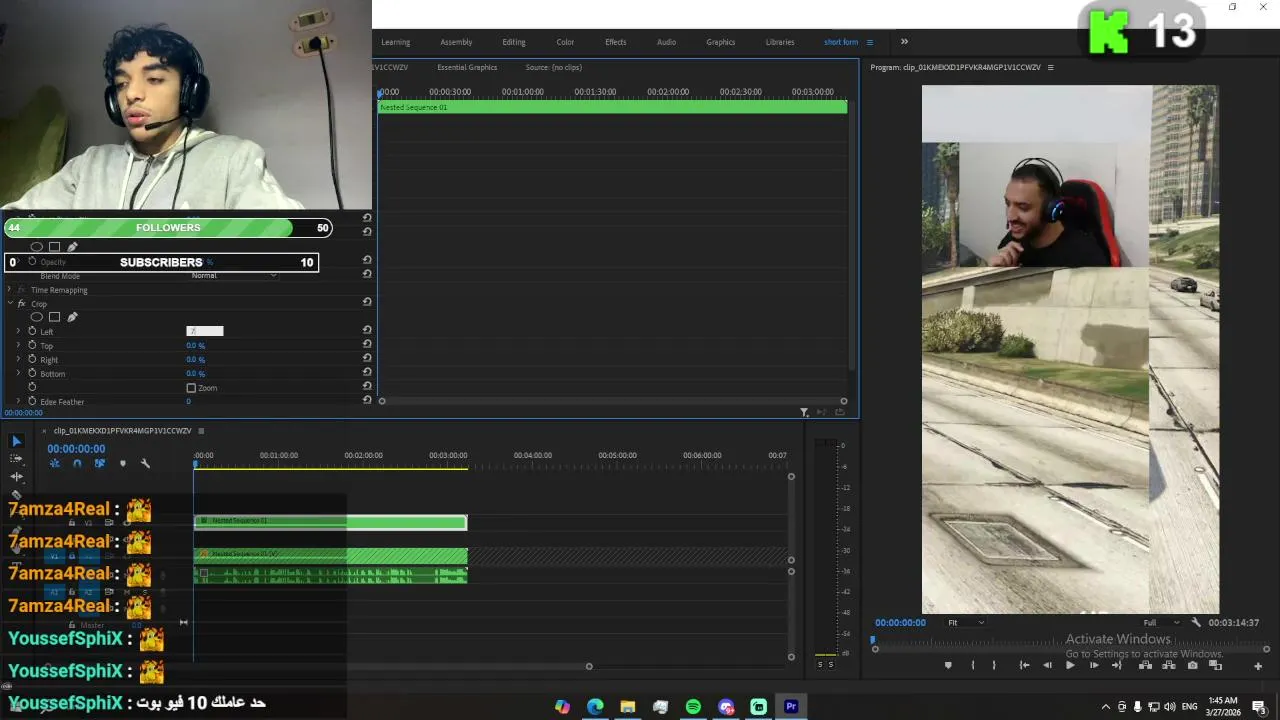
Task: Collapse the Crop effect group
Action: (9, 303)
